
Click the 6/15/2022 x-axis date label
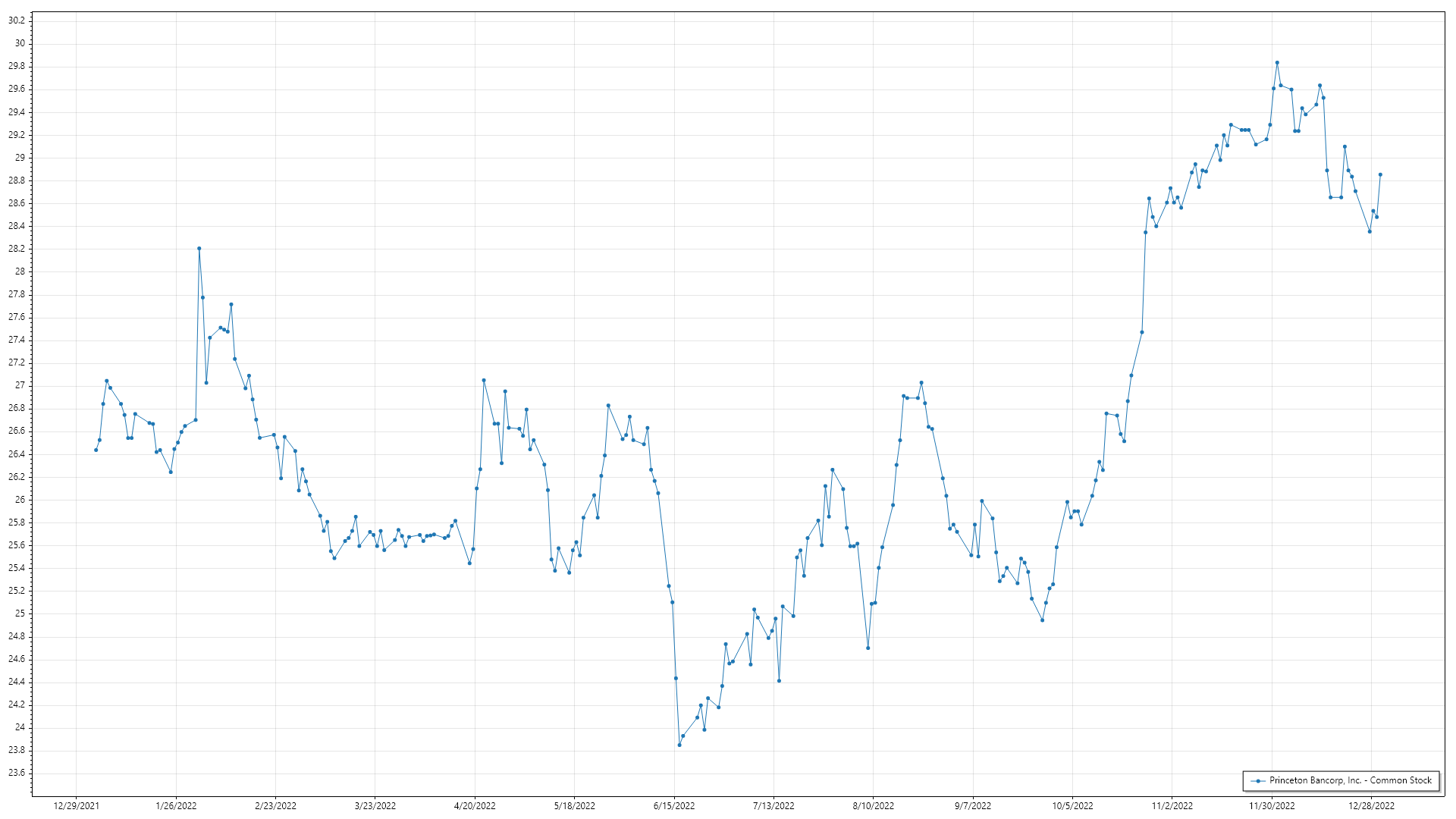(674, 806)
